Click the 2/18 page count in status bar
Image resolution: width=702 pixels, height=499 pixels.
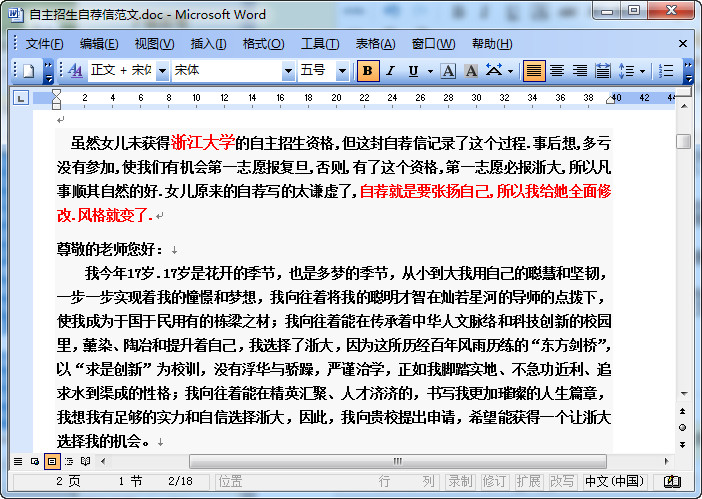pyautogui.click(x=180, y=482)
